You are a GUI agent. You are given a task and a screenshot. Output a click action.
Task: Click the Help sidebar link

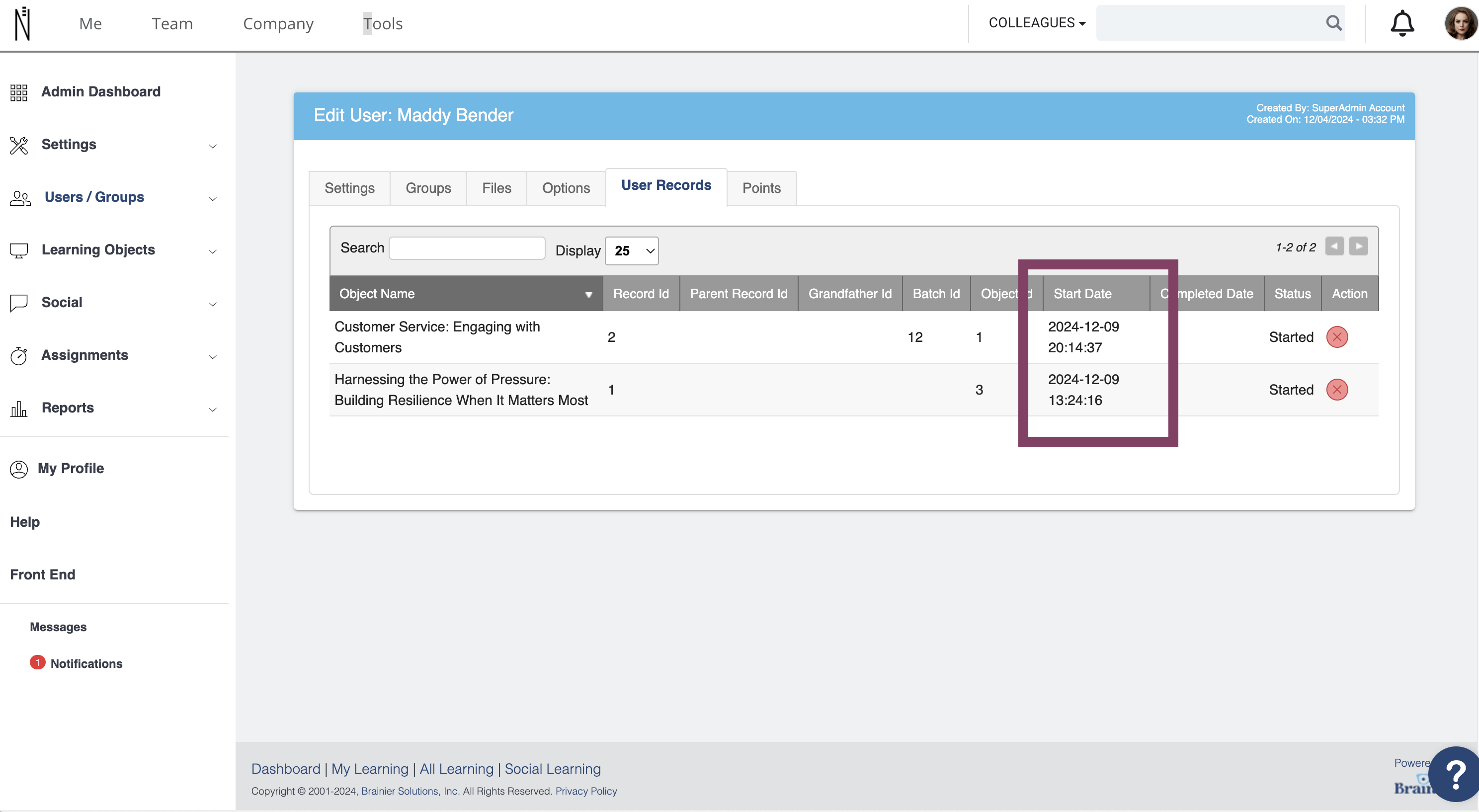[25, 522]
